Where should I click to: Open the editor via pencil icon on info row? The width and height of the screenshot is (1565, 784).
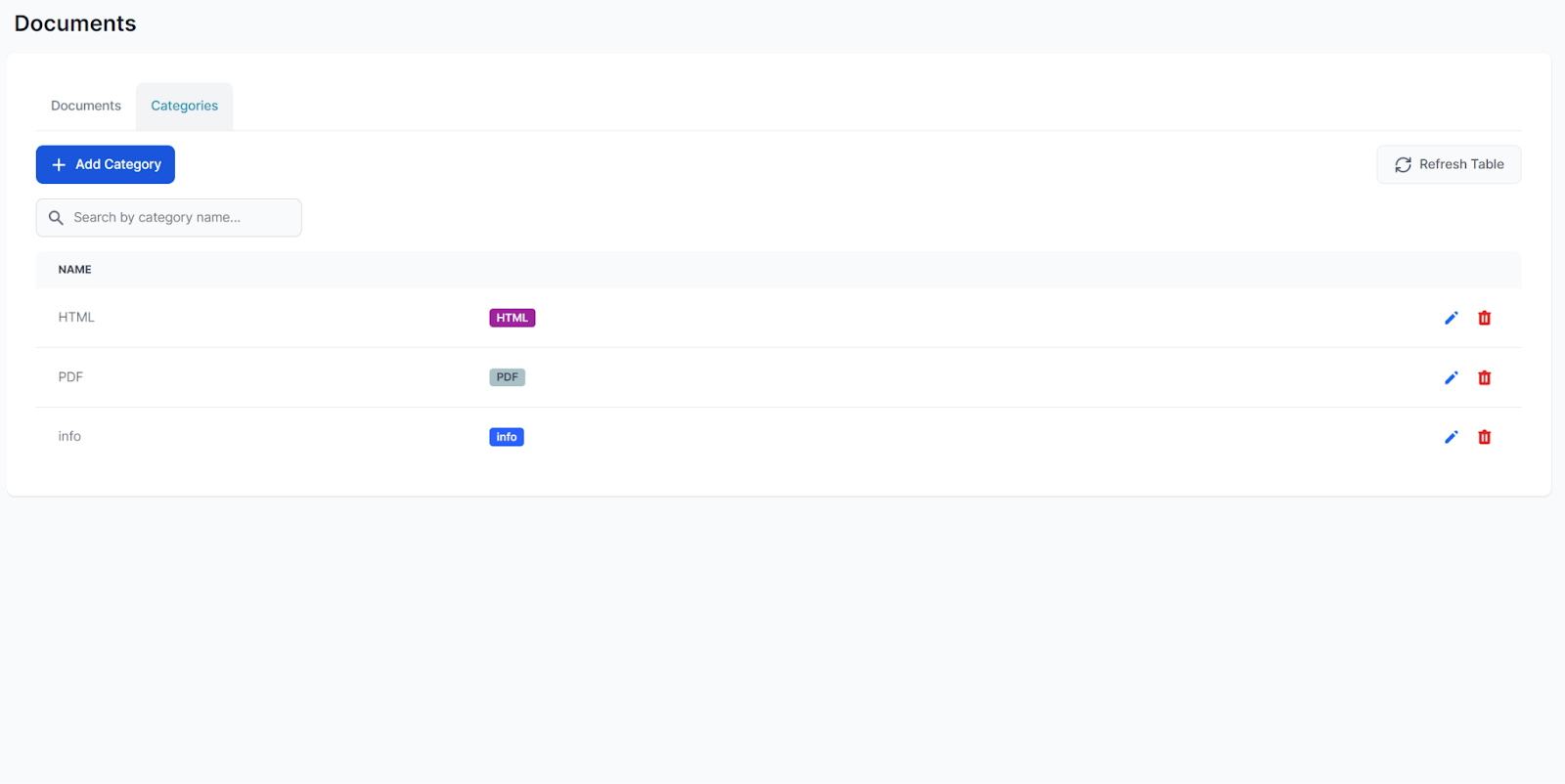(1451, 437)
